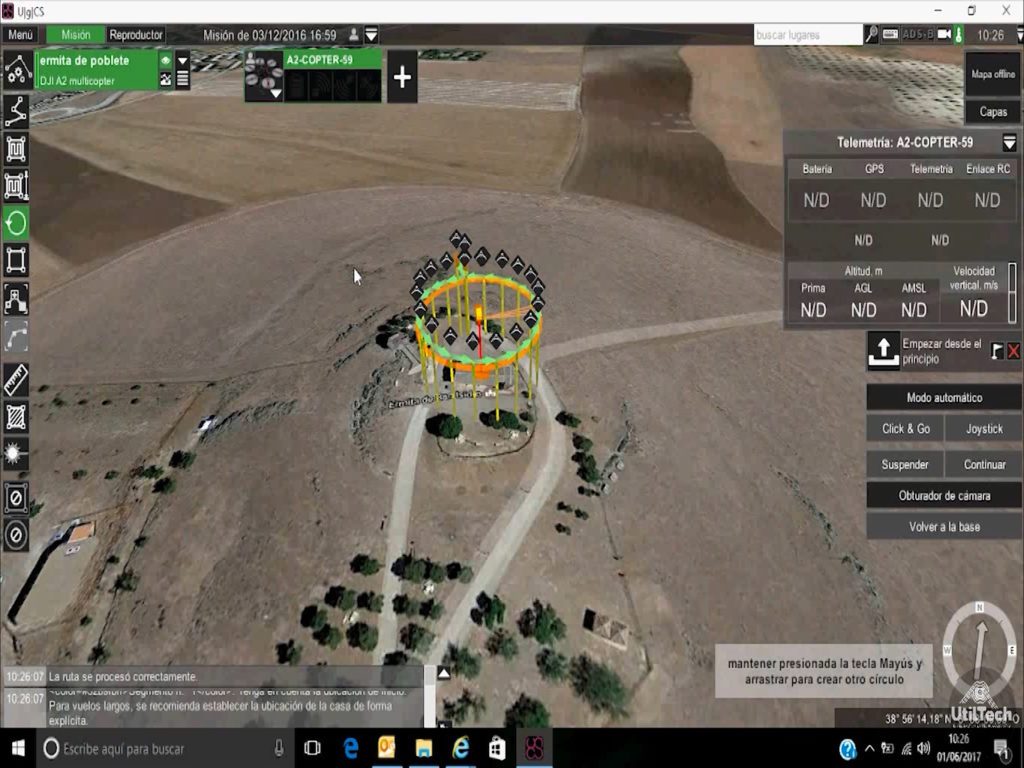Viewport: 1024px width, 768px height.
Task: Activate the green Circle tool
Action: (16, 223)
